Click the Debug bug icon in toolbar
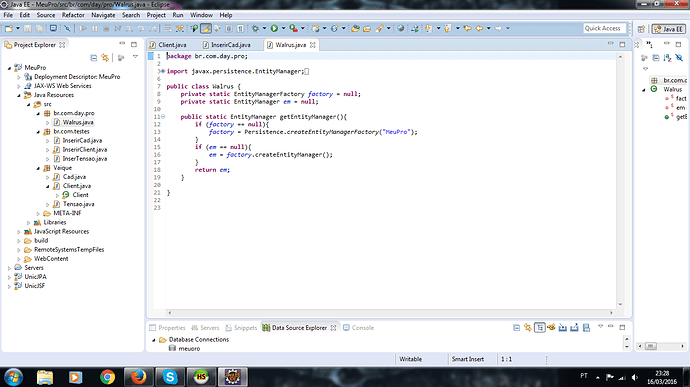The width and height of the screenshot is (690, 387). point(255,28)
